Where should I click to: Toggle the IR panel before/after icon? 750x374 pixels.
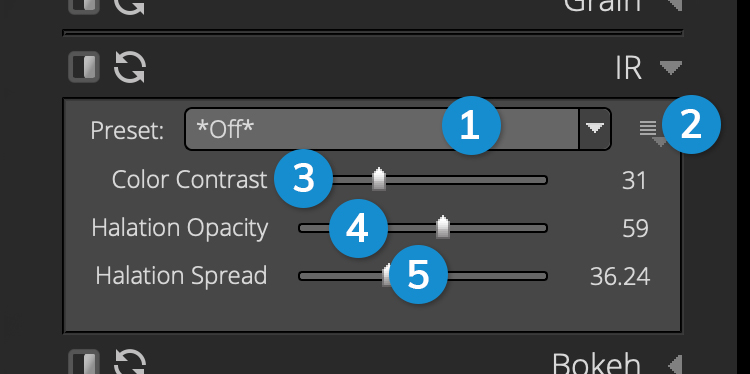[84, 67]
